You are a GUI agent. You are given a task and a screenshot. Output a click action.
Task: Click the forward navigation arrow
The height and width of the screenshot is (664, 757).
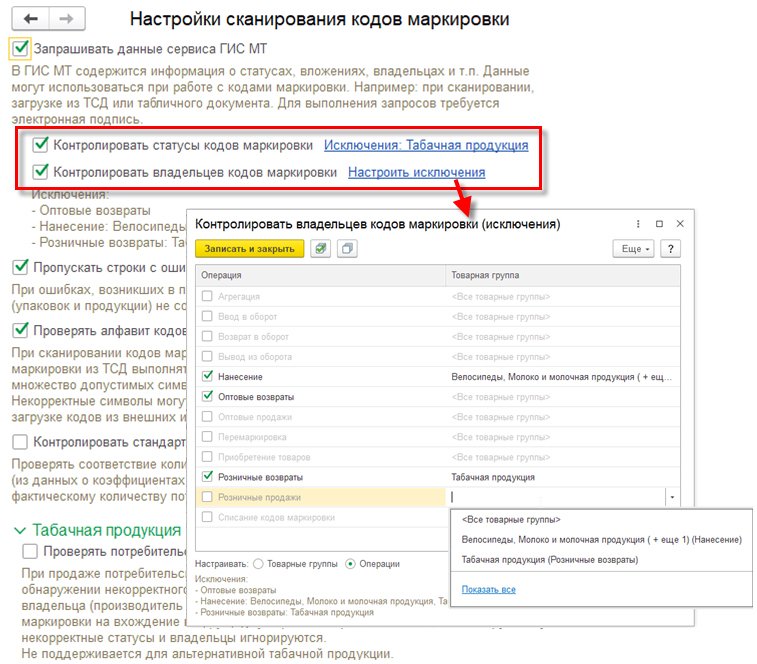point(66,19)
